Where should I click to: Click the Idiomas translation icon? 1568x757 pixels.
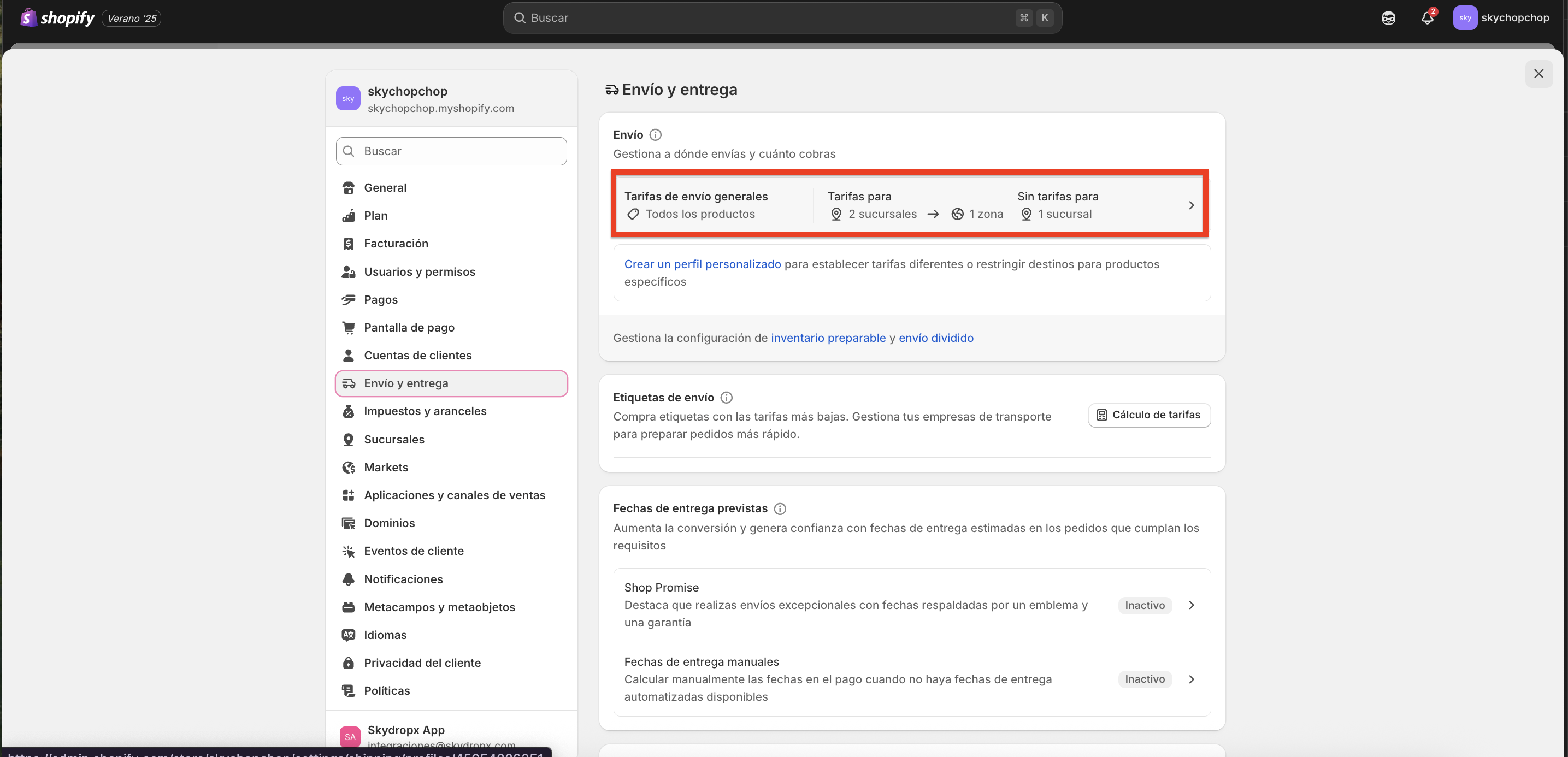(348, 635)
